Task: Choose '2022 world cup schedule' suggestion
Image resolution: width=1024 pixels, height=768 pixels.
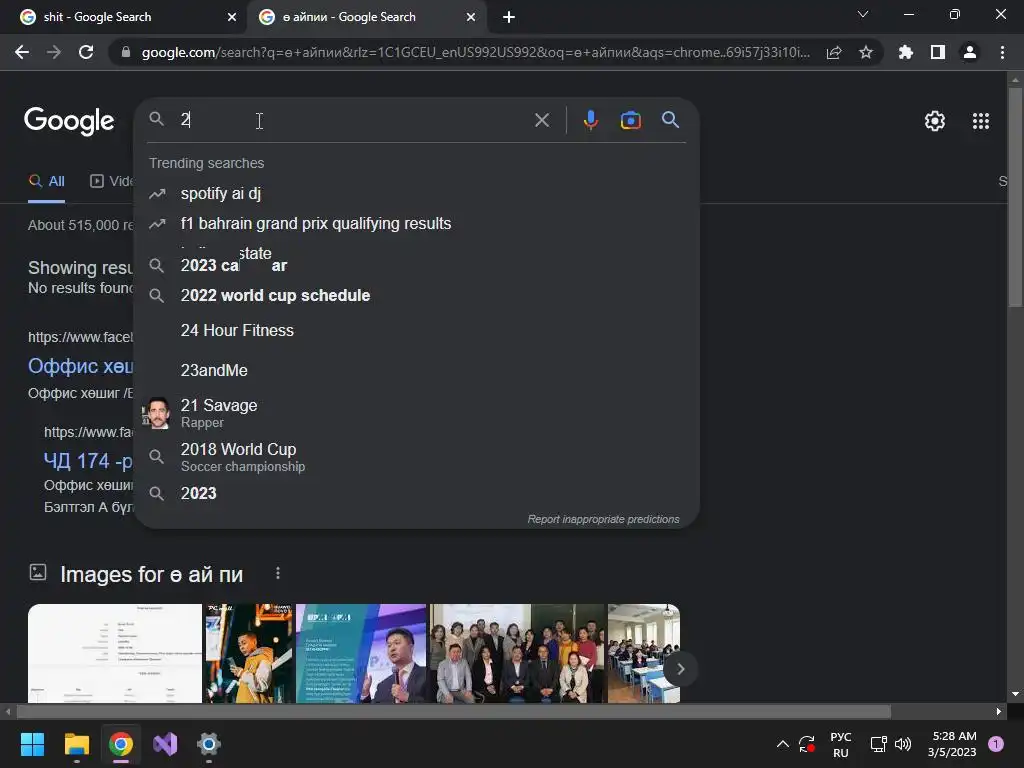Action: tap(417, 295)
